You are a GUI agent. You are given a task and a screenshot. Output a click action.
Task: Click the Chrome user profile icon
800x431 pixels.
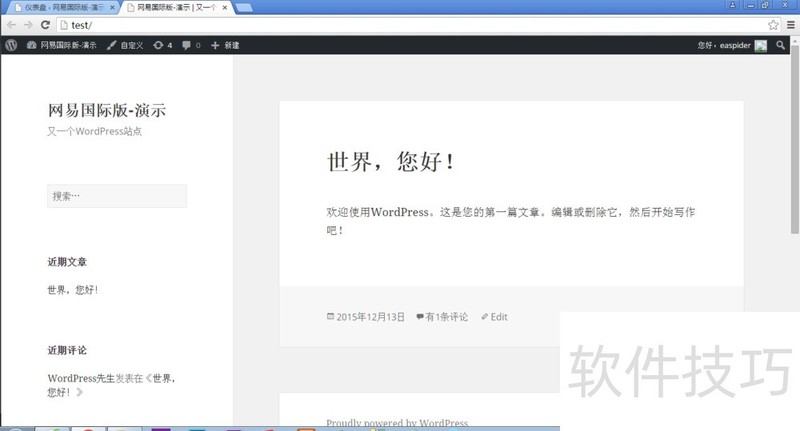(733, 5)
